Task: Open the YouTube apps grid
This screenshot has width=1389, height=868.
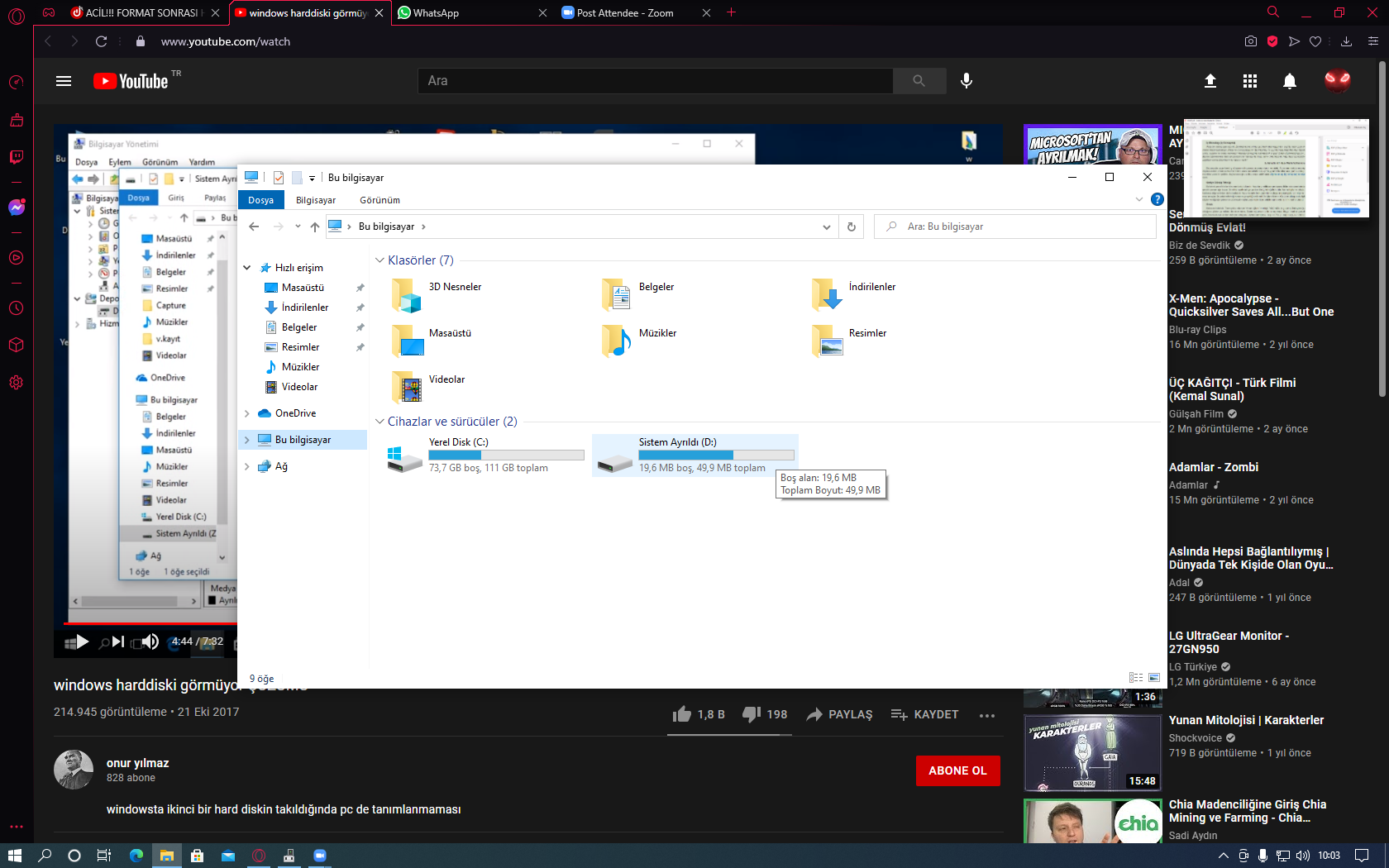Action: [x=1250, y=81]
